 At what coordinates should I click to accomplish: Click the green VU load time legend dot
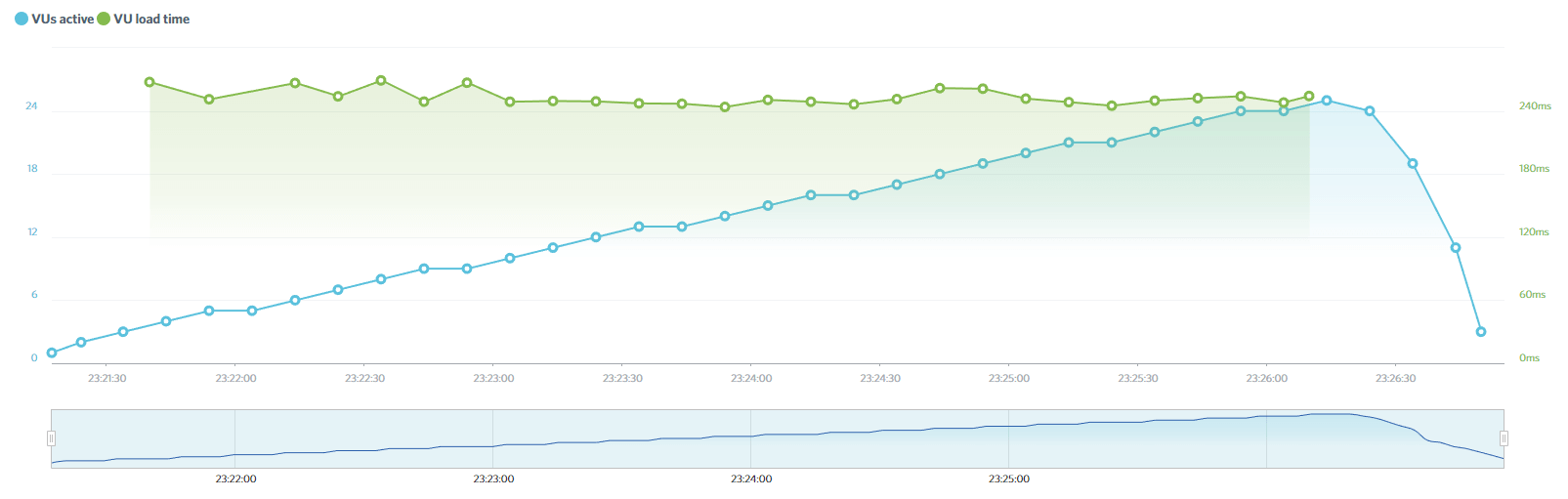pos(104,19)
